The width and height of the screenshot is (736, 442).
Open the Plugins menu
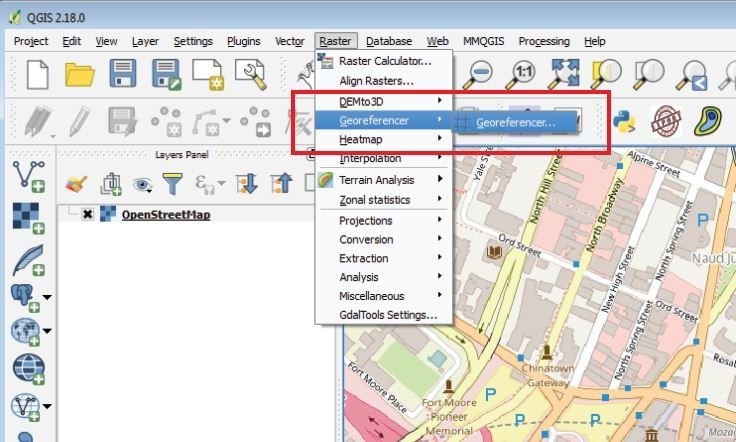tap(244, 41)
